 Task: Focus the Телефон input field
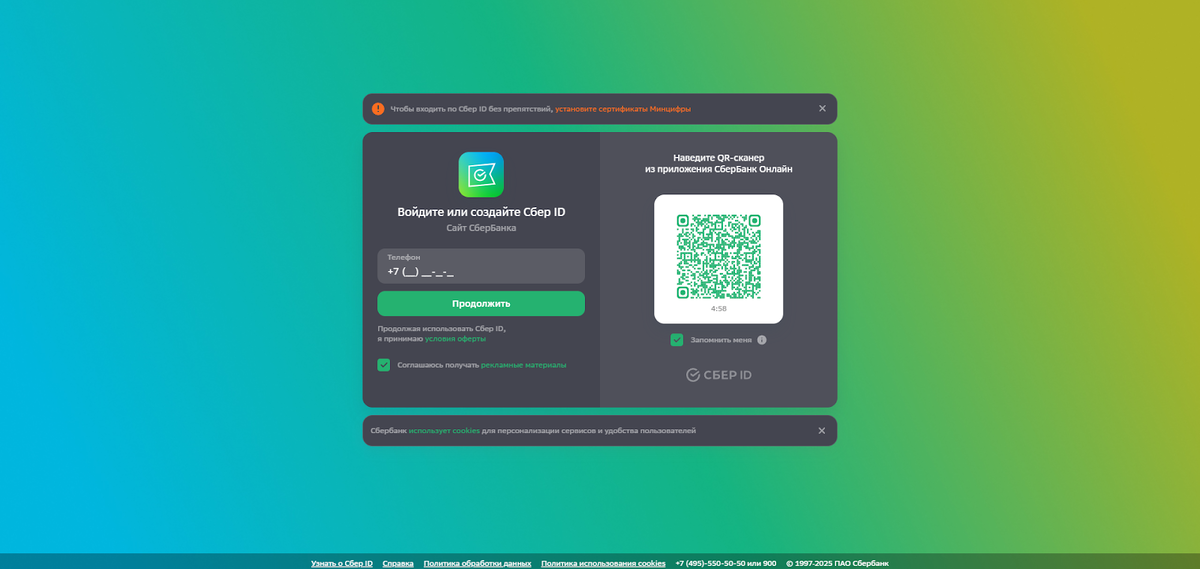481,266
